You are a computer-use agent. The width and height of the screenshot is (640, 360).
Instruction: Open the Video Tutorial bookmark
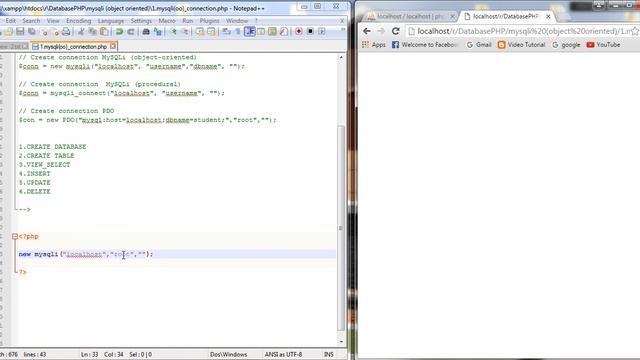[x=522, y=44]
